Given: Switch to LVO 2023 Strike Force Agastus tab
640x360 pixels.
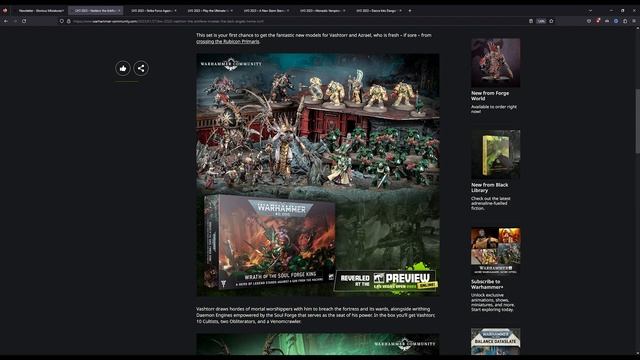Looking at the screenshot, I should click(x=151, y=11).
